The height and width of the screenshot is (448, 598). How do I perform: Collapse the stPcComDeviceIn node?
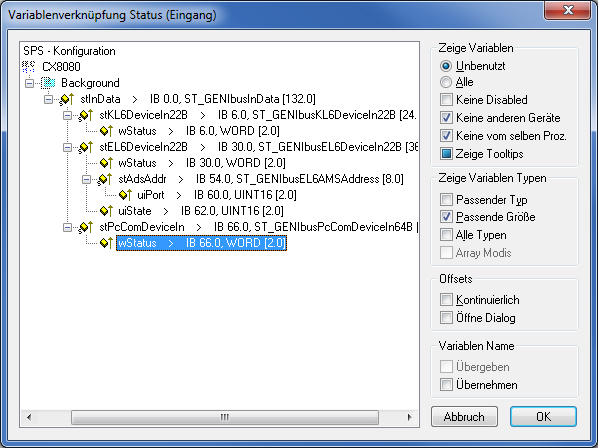pos(68,227)
